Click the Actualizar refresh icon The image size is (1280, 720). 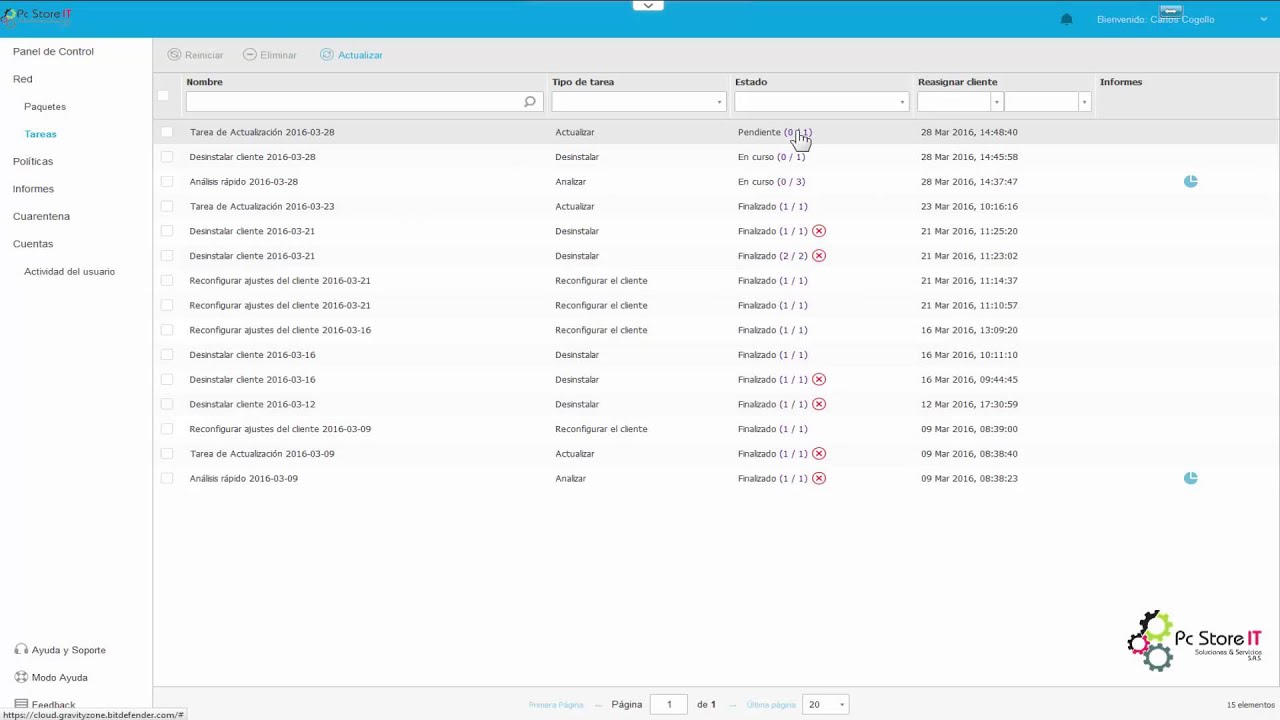tap(327, 54)
